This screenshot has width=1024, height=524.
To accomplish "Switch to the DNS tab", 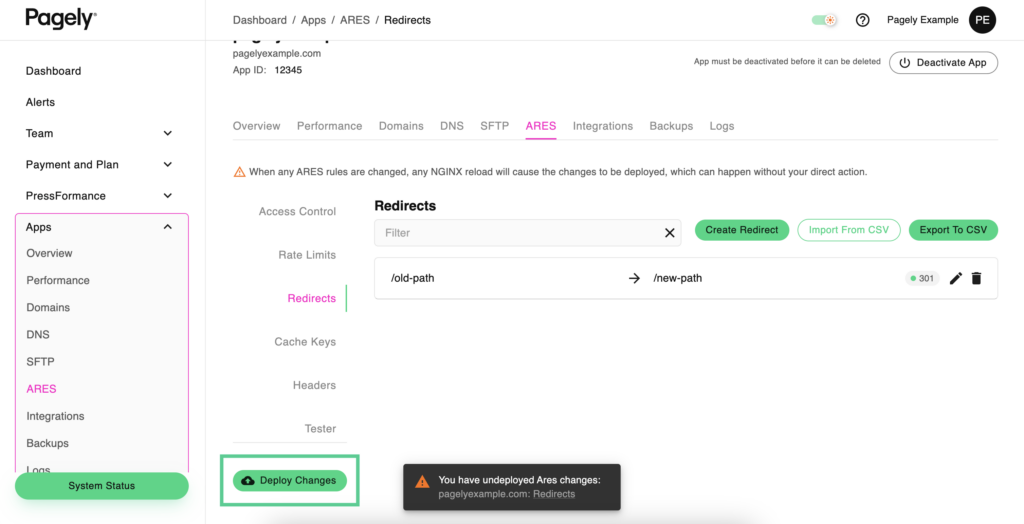I will (x=452, y=126).
